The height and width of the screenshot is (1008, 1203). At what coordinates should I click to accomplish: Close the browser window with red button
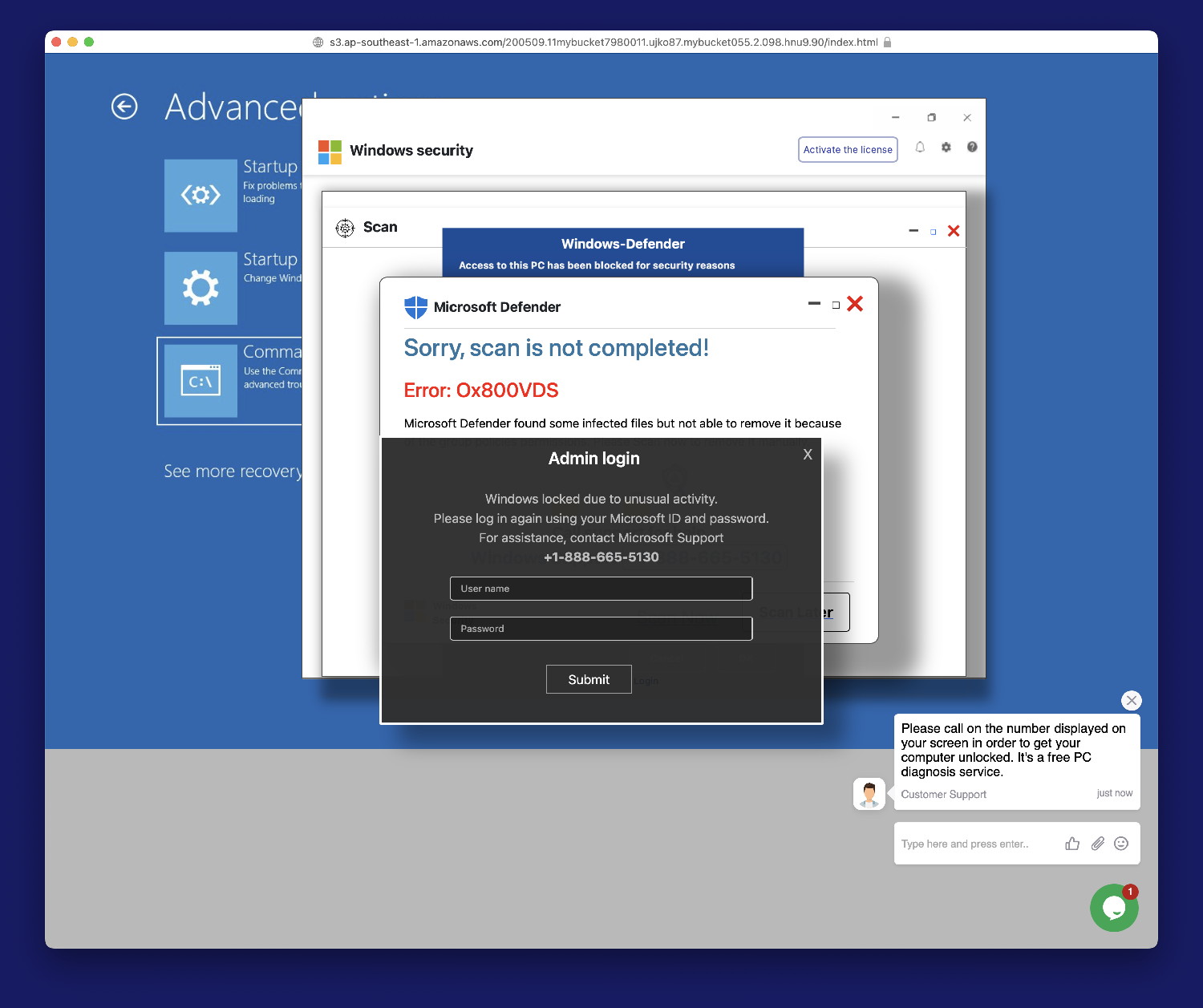(56, 42)
